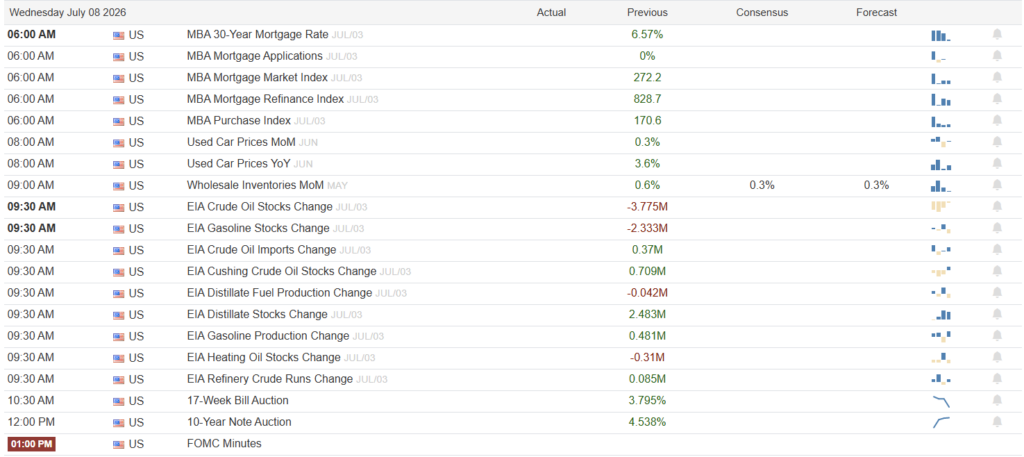Toggle the alert bell for EIA Gasoline Stocks Change
Image resolution: width=1024 pixels, height=457 pixels.
click(997, 228)
